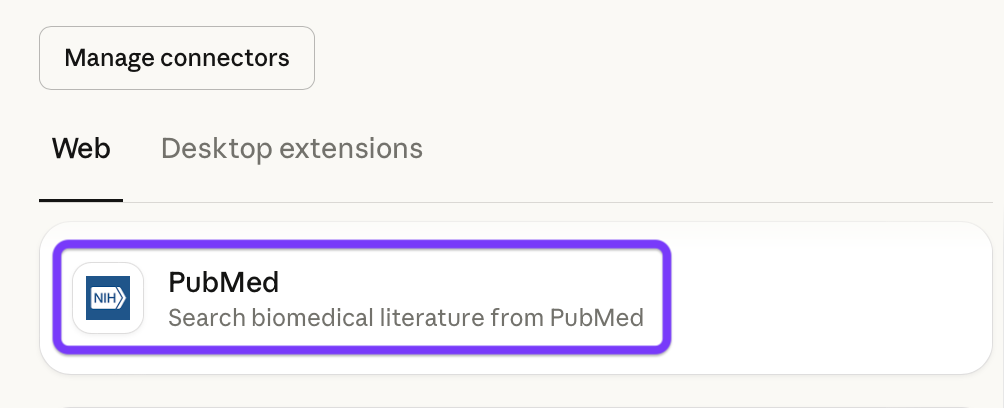Click the 'Search biomedical literature from PubMed' description

point(405,318)
